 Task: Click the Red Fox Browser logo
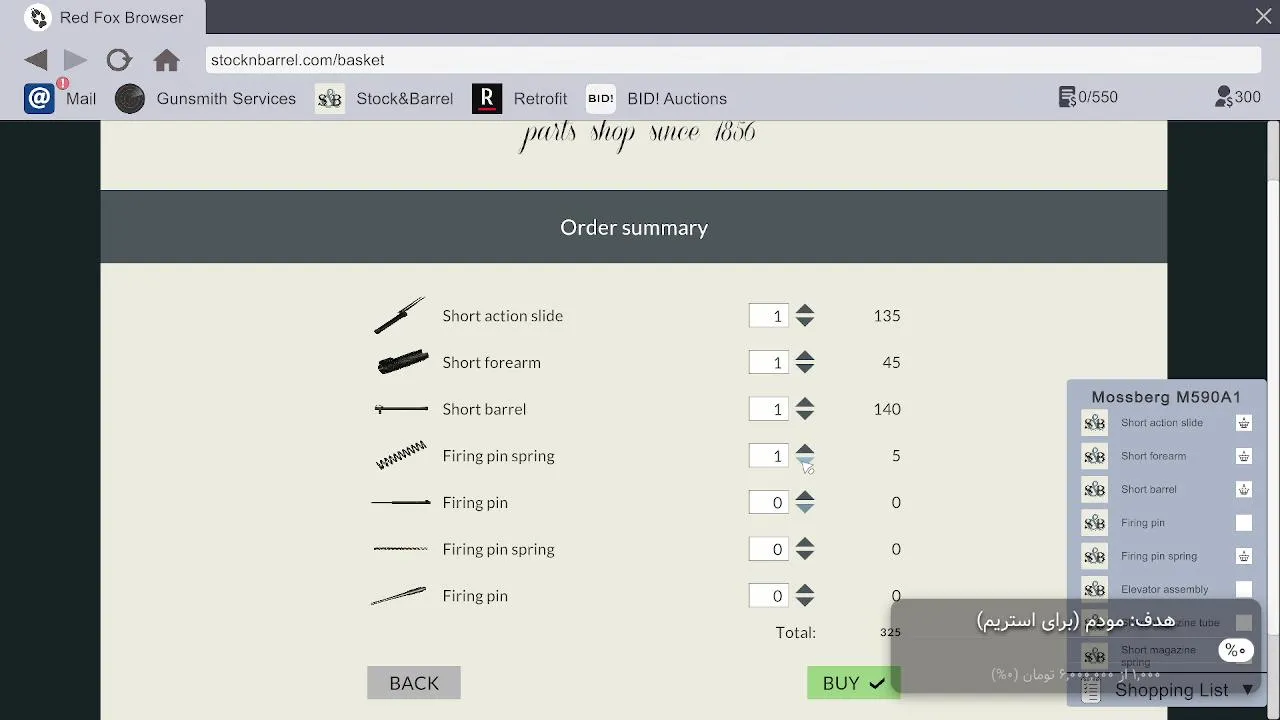(38, 17)
